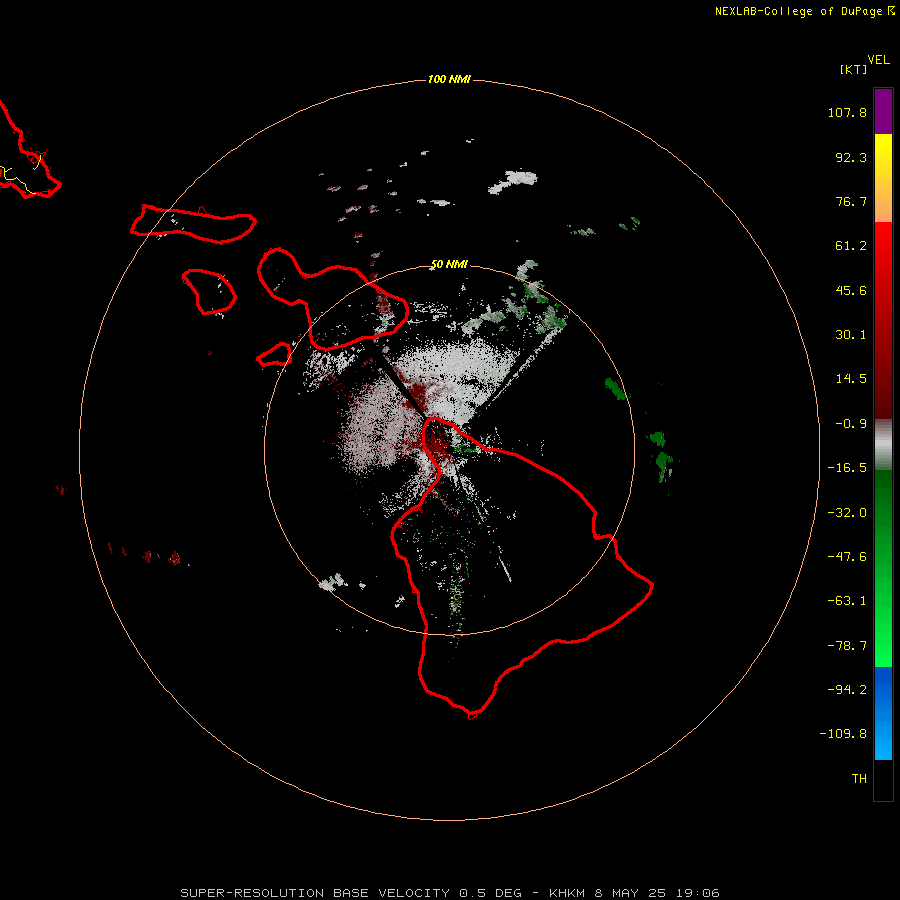The image size is (900, 900).
Task: Click the '100 NMI' range ring label
Action: (449, 79)
